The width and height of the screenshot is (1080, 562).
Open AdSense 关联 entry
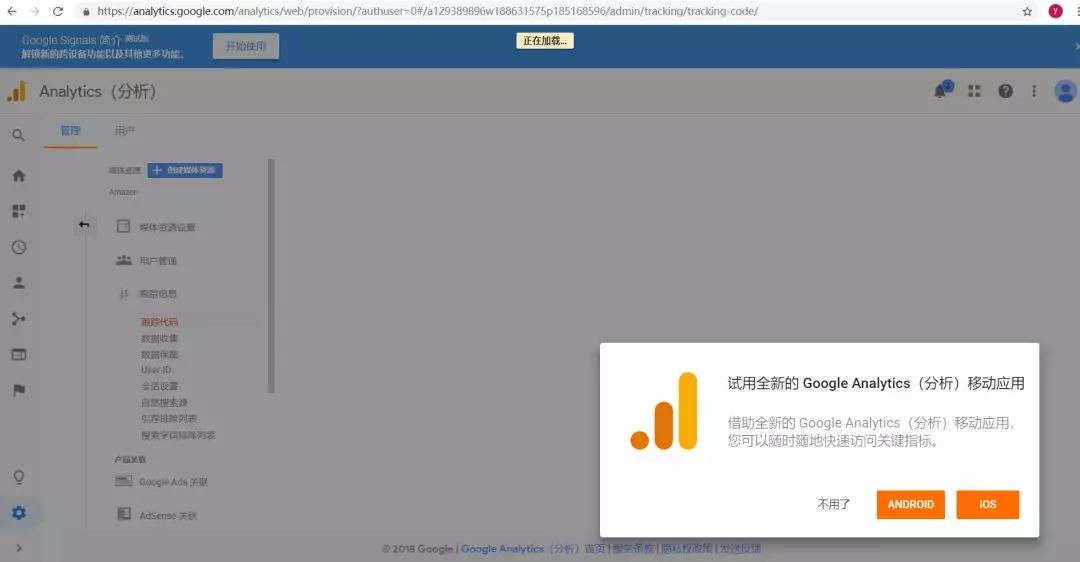pyautogui.click(x=167, y=515)
